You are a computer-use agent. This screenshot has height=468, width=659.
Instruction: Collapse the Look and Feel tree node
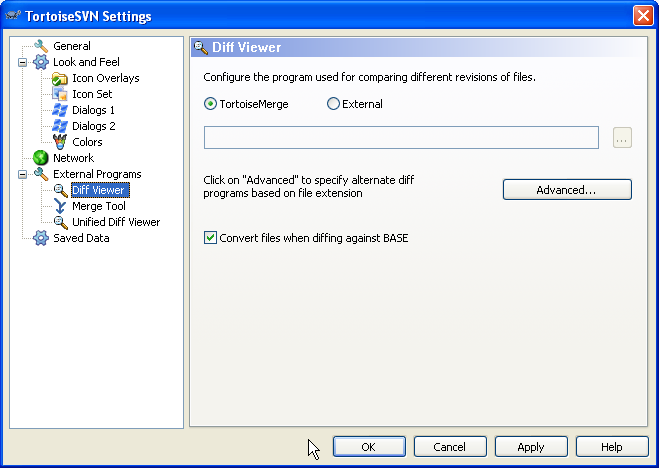pyautogui.click(x=22, y=62)
